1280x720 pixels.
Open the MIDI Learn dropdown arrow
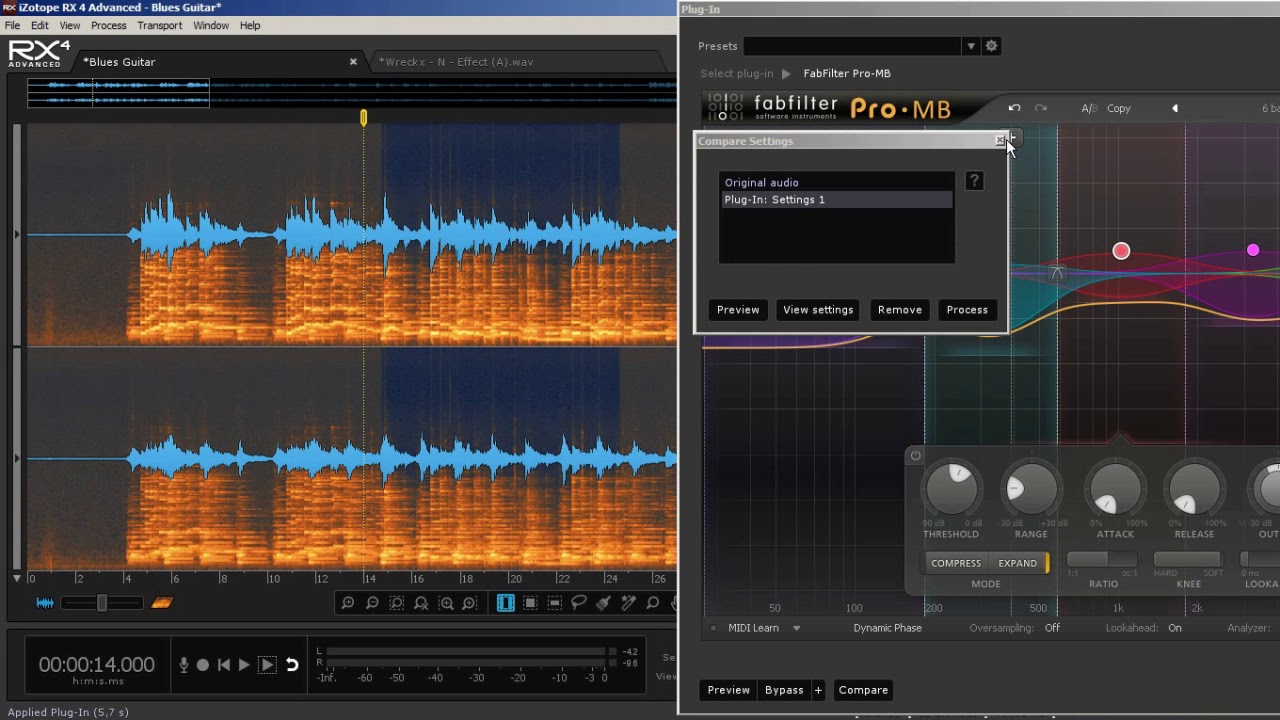(797, 628)
